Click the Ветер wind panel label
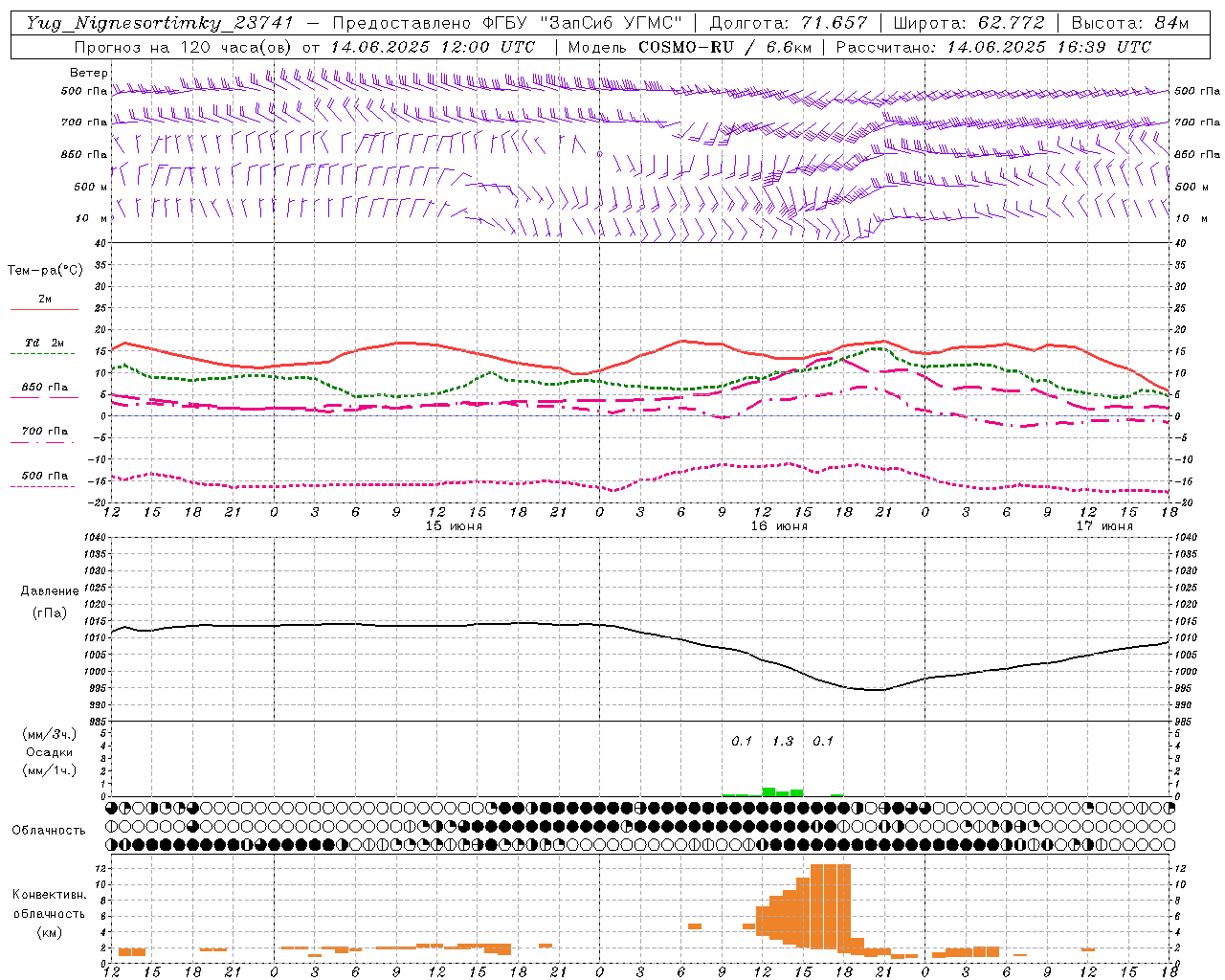The image size is (1225, 980). 89,73
